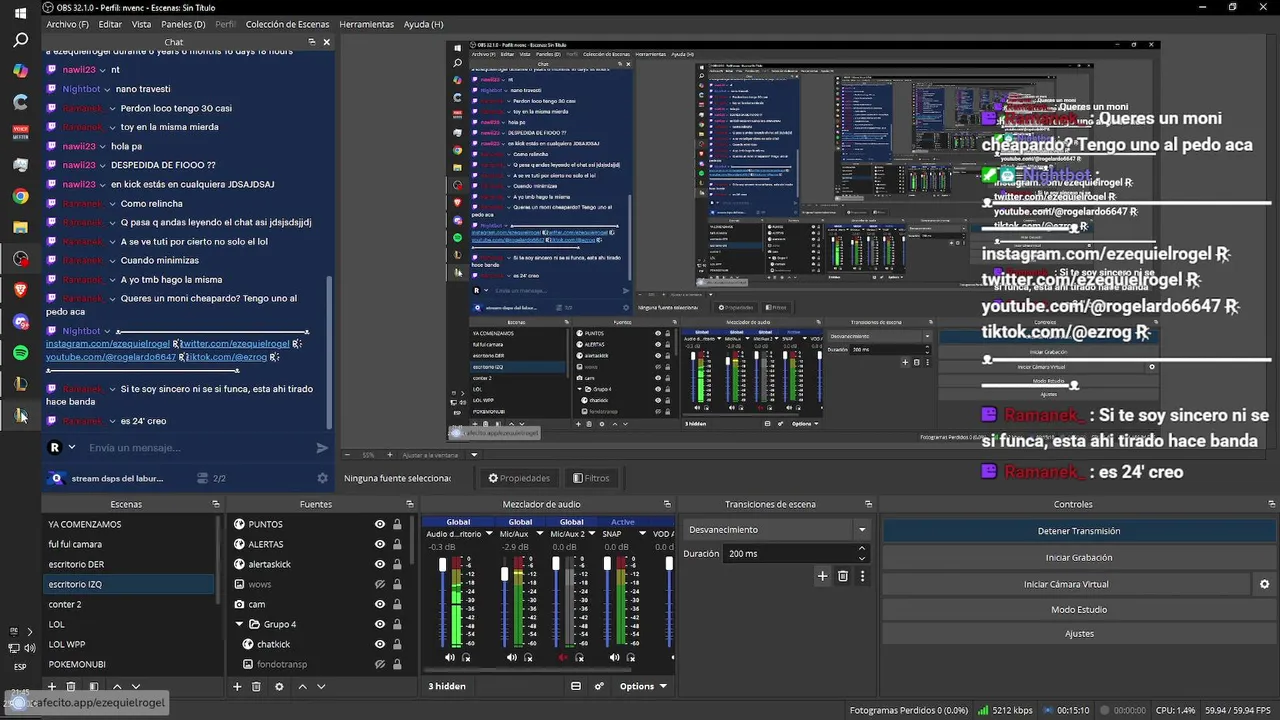Open chat settings gear icon
1280x720 pixels.
click(322, 478)
